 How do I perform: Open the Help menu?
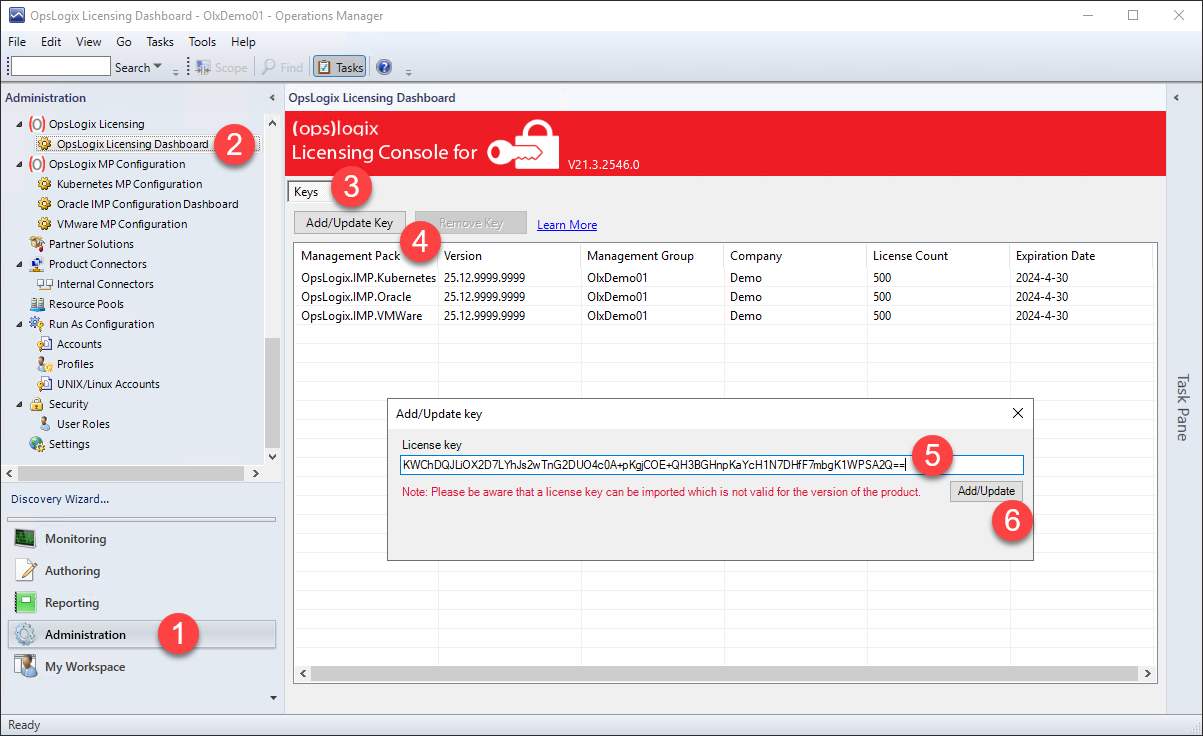(243, 42)
